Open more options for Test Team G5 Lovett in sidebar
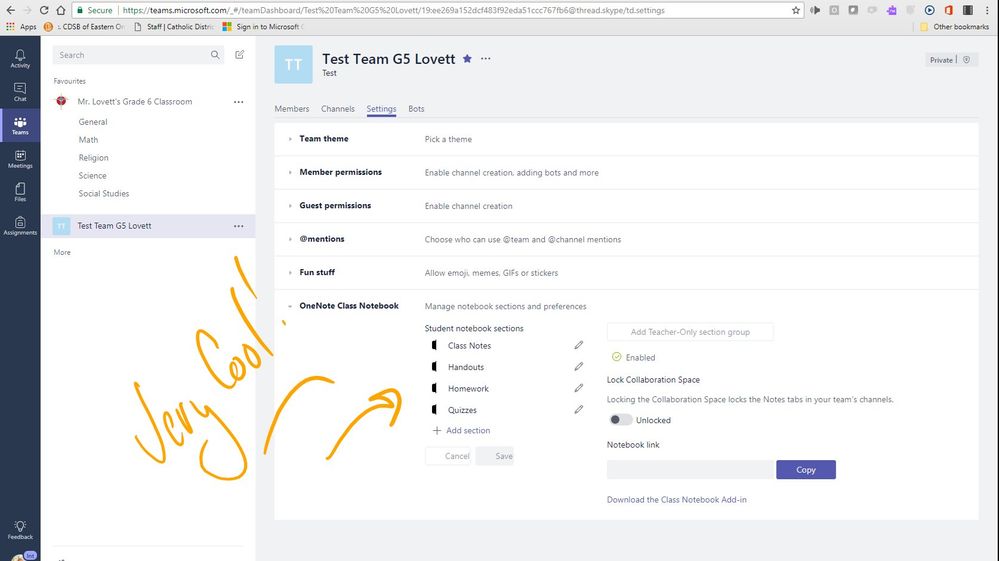This screenshot has height=561, width=999. 238,226
